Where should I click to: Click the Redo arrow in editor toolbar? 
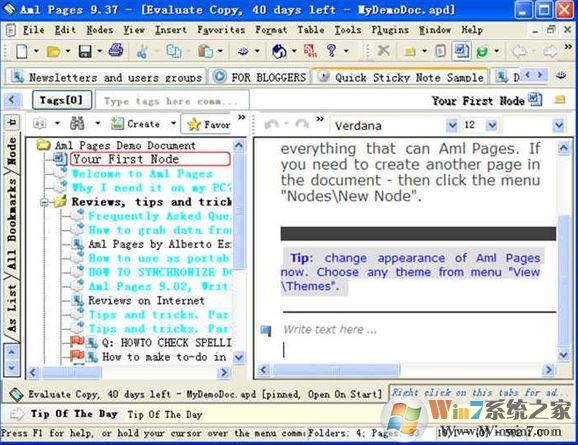pos(302,124)
